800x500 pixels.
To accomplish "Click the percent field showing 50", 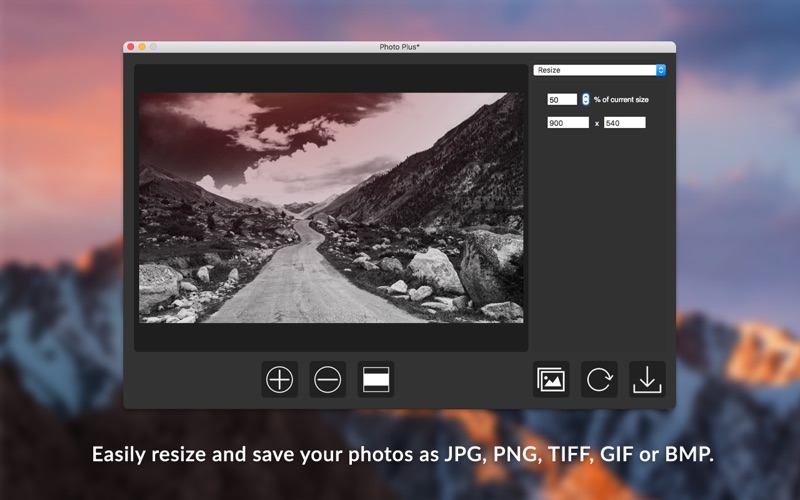I will tap(562, 99).
